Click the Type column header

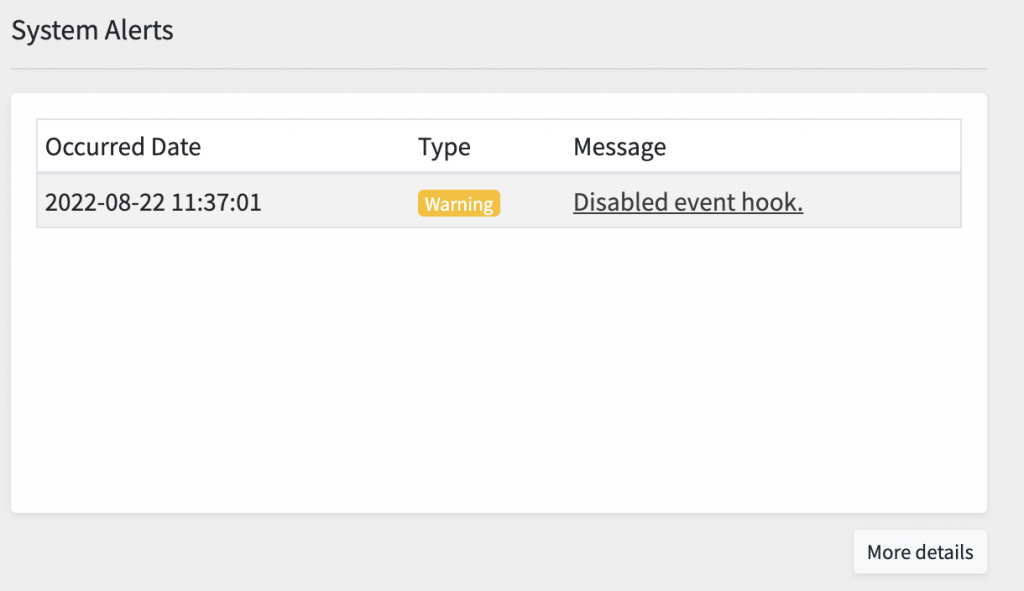tap(444, 146)
